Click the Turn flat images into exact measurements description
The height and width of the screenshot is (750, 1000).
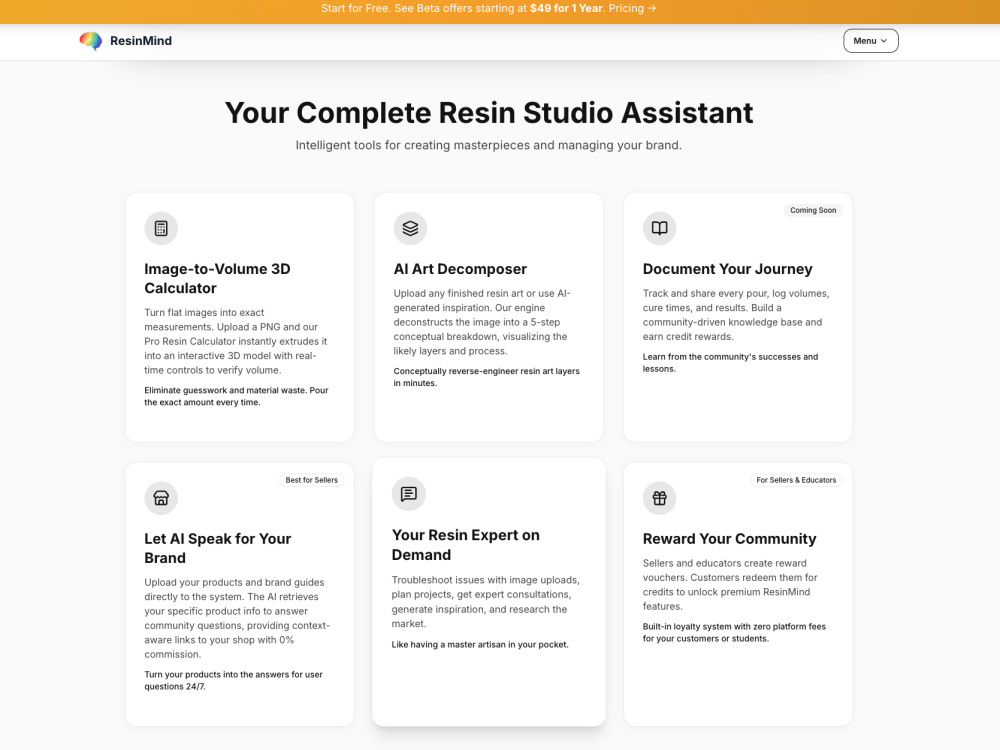(x=235, y=341)
